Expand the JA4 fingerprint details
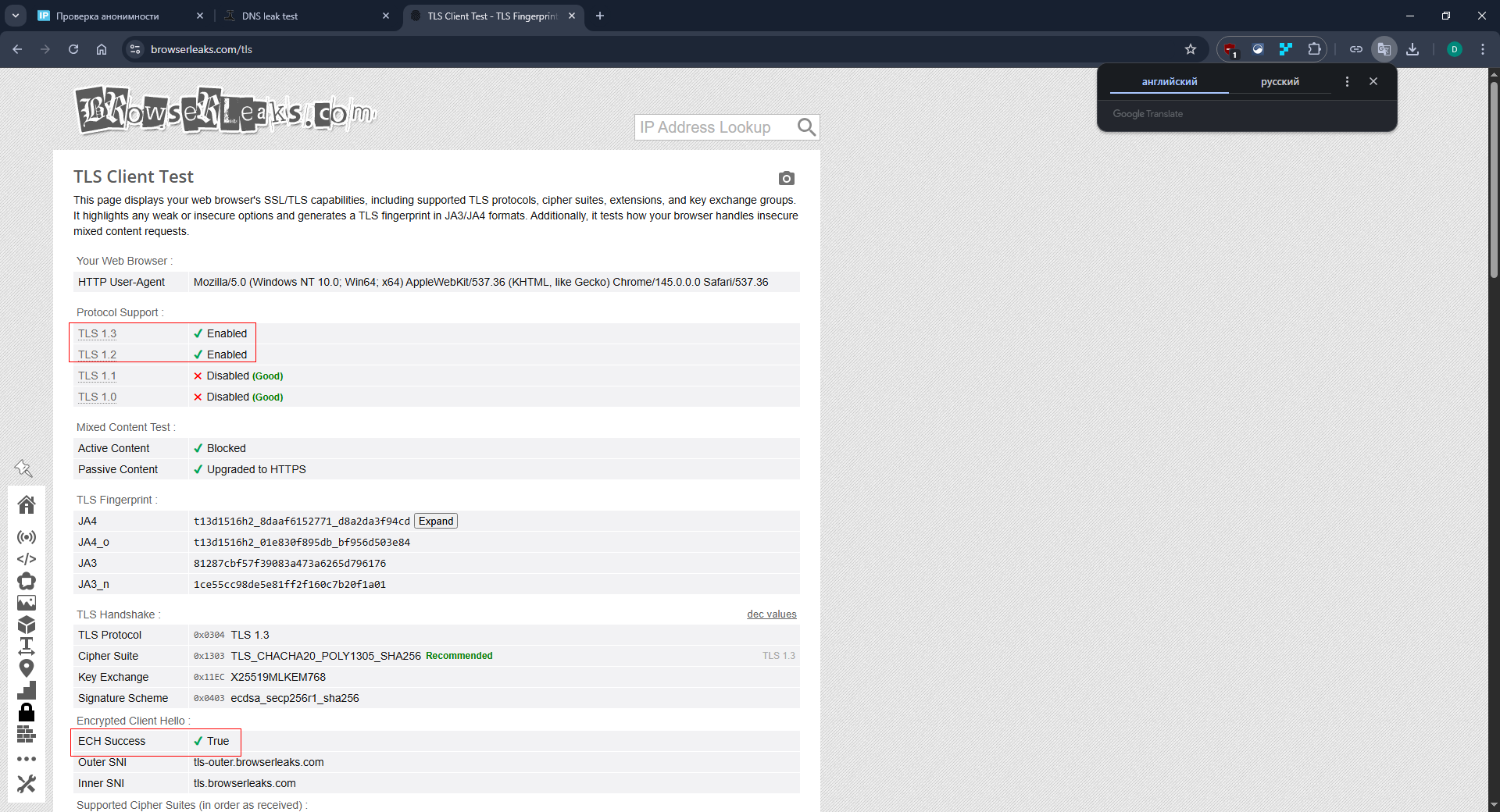This screenshot has height=812, width=1500. (435, 521)
